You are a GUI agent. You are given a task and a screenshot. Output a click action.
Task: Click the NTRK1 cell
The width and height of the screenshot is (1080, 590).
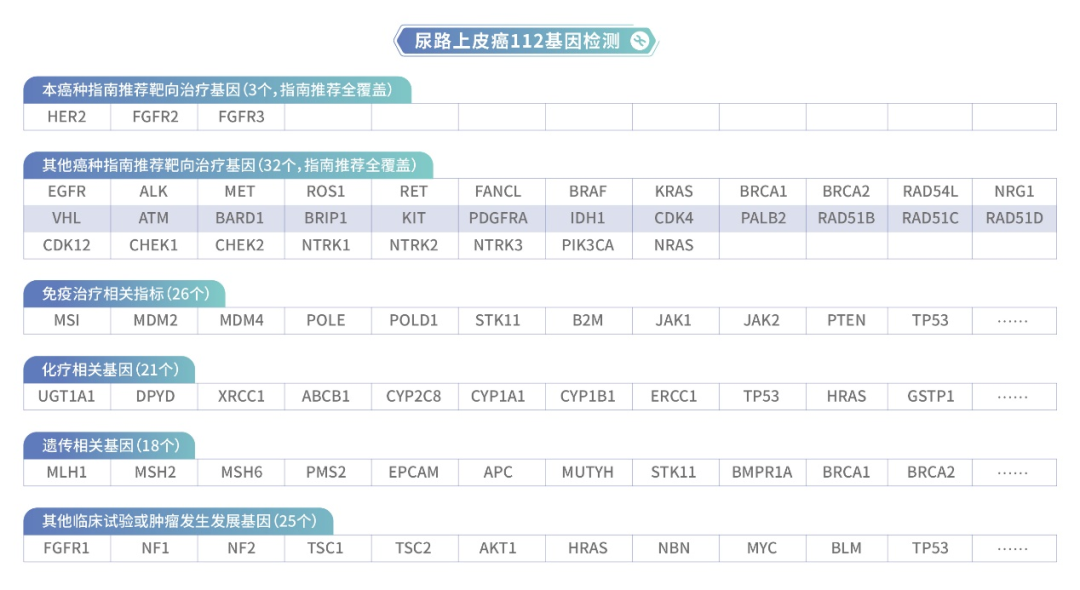point(328,245)
